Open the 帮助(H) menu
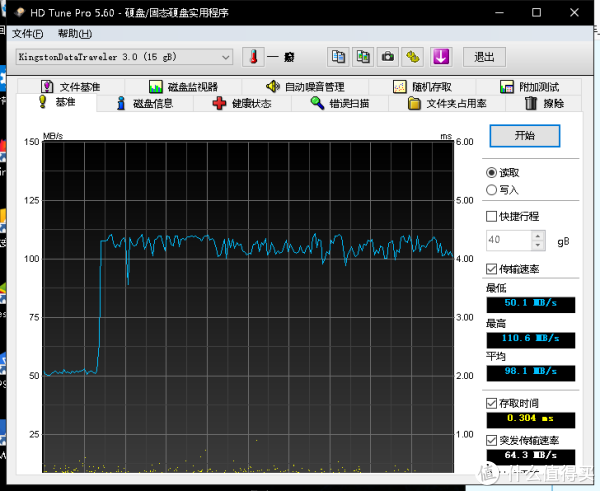 point(75,34)
